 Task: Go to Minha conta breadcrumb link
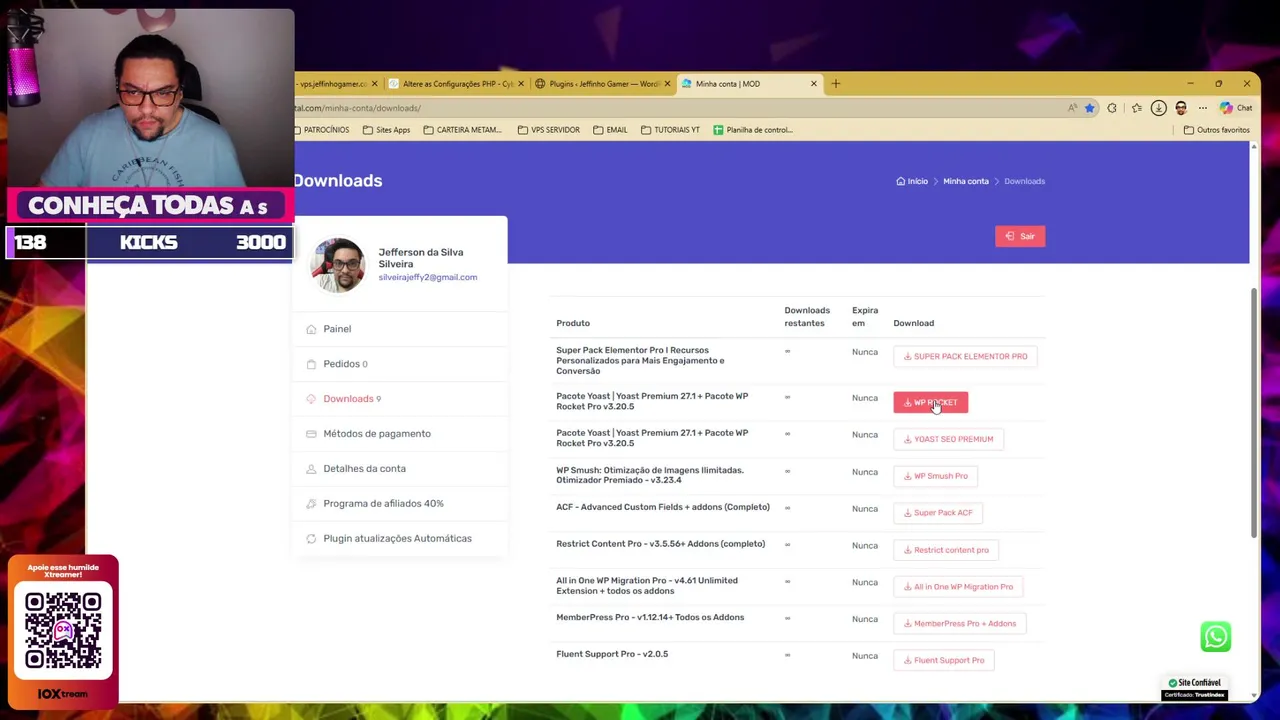pos(965,181)
